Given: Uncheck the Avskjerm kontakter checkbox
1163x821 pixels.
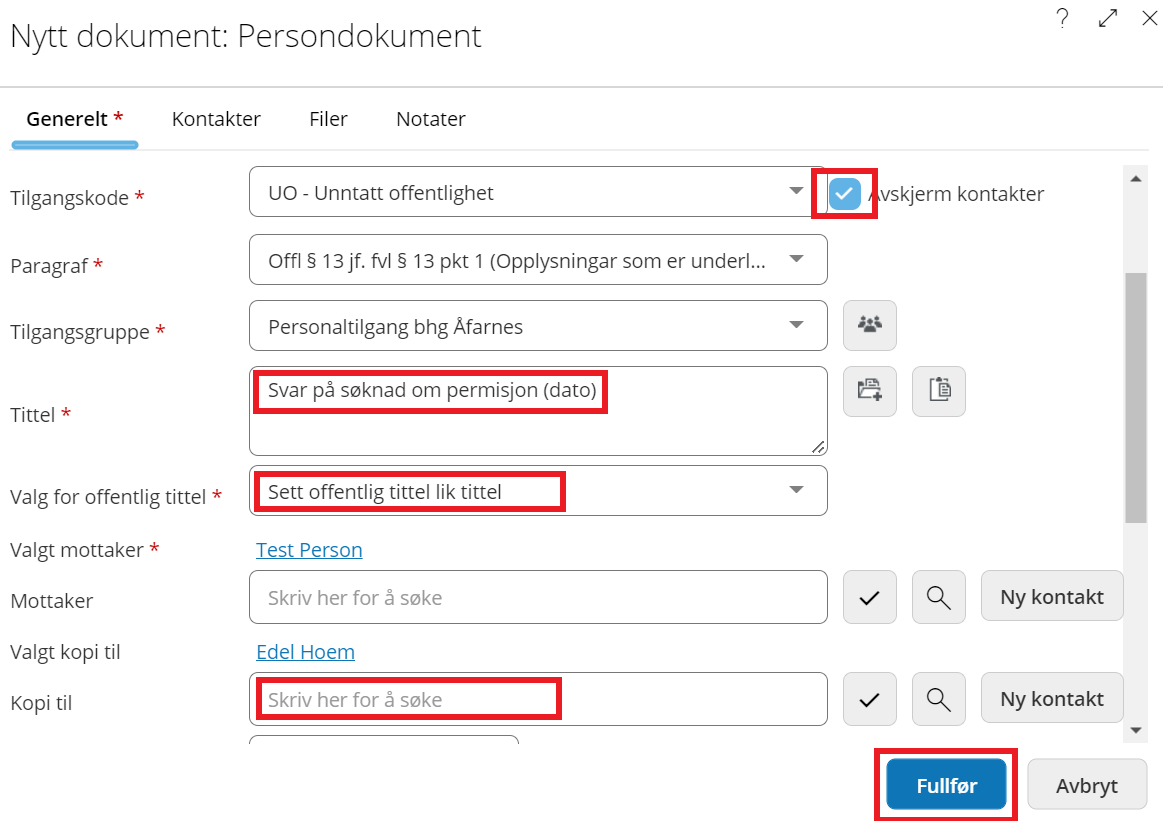Looking at the screenshot, I should pyautogui.click(x=844, y=194).
